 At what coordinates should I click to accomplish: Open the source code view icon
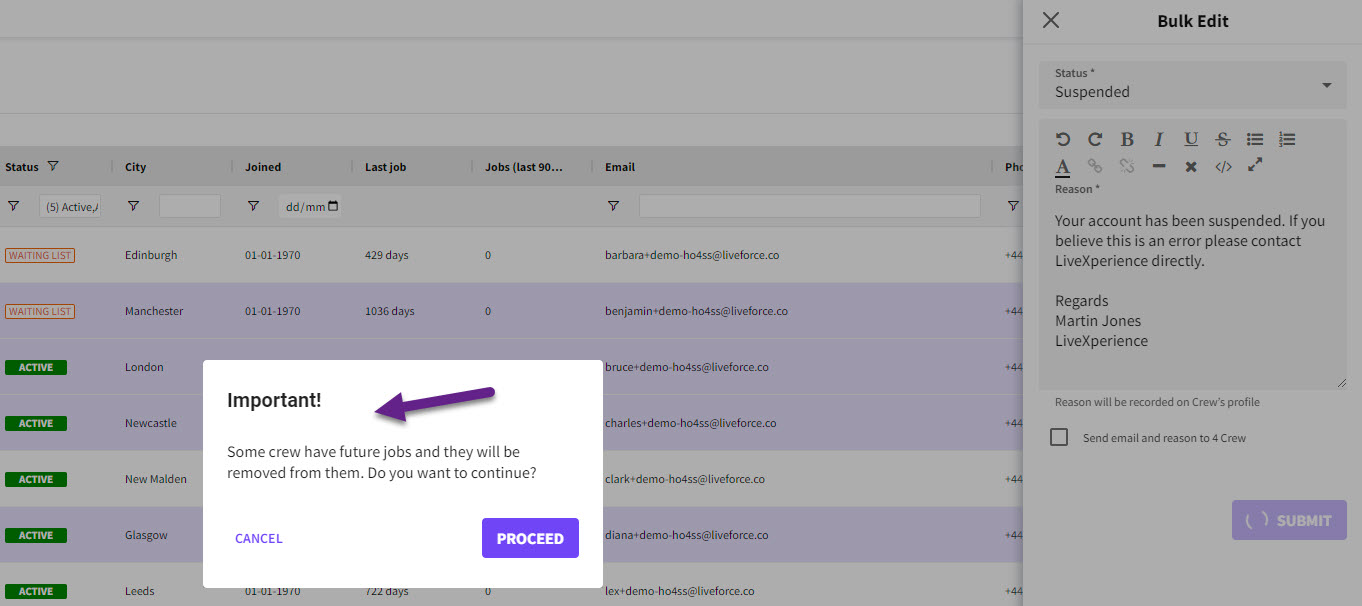(x=1223, y=166)
